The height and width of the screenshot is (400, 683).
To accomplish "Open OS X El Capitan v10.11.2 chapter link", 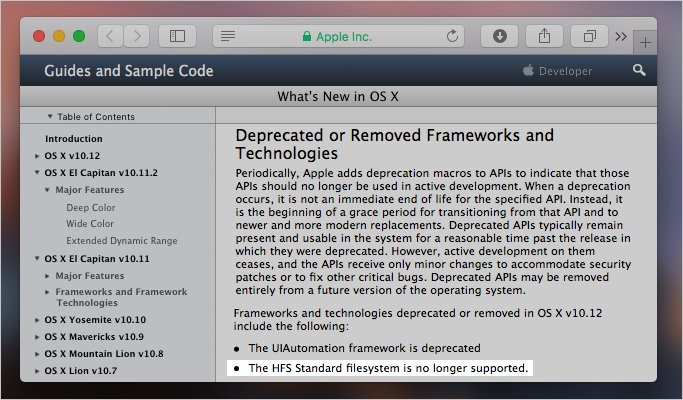I will [x=101, y=173].
